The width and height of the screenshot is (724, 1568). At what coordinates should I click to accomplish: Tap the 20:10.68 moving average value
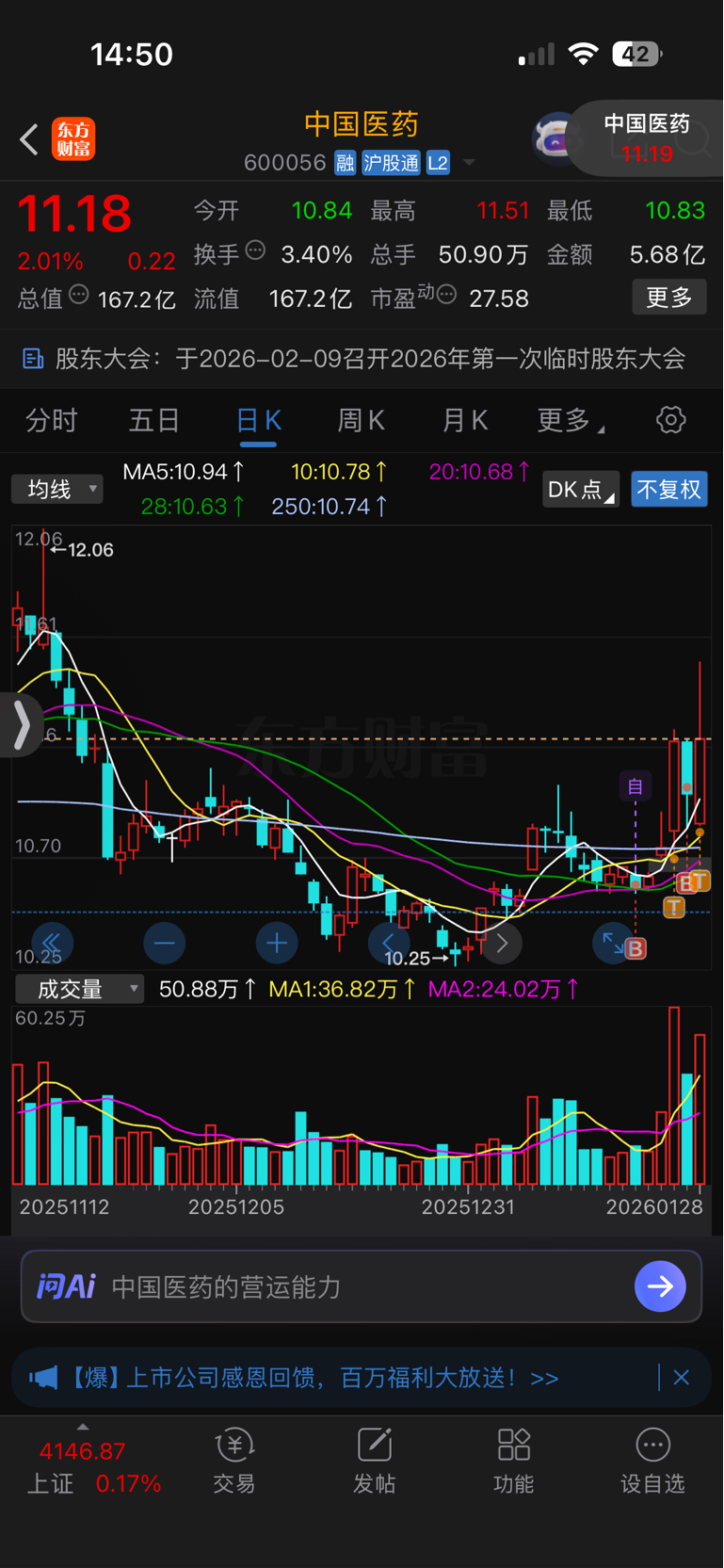point(480,472)
